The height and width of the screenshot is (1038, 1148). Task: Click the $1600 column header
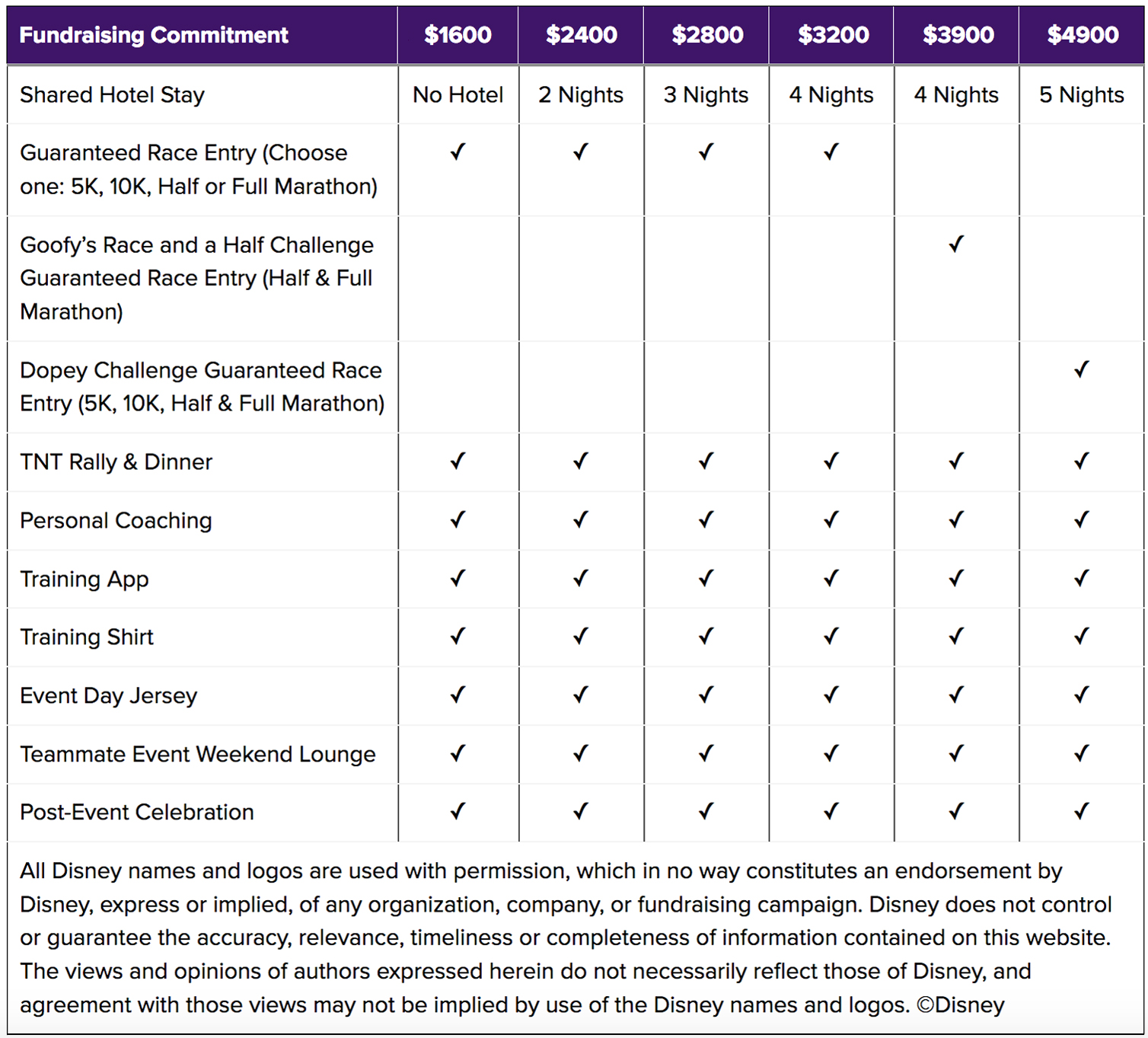[458, 34]
